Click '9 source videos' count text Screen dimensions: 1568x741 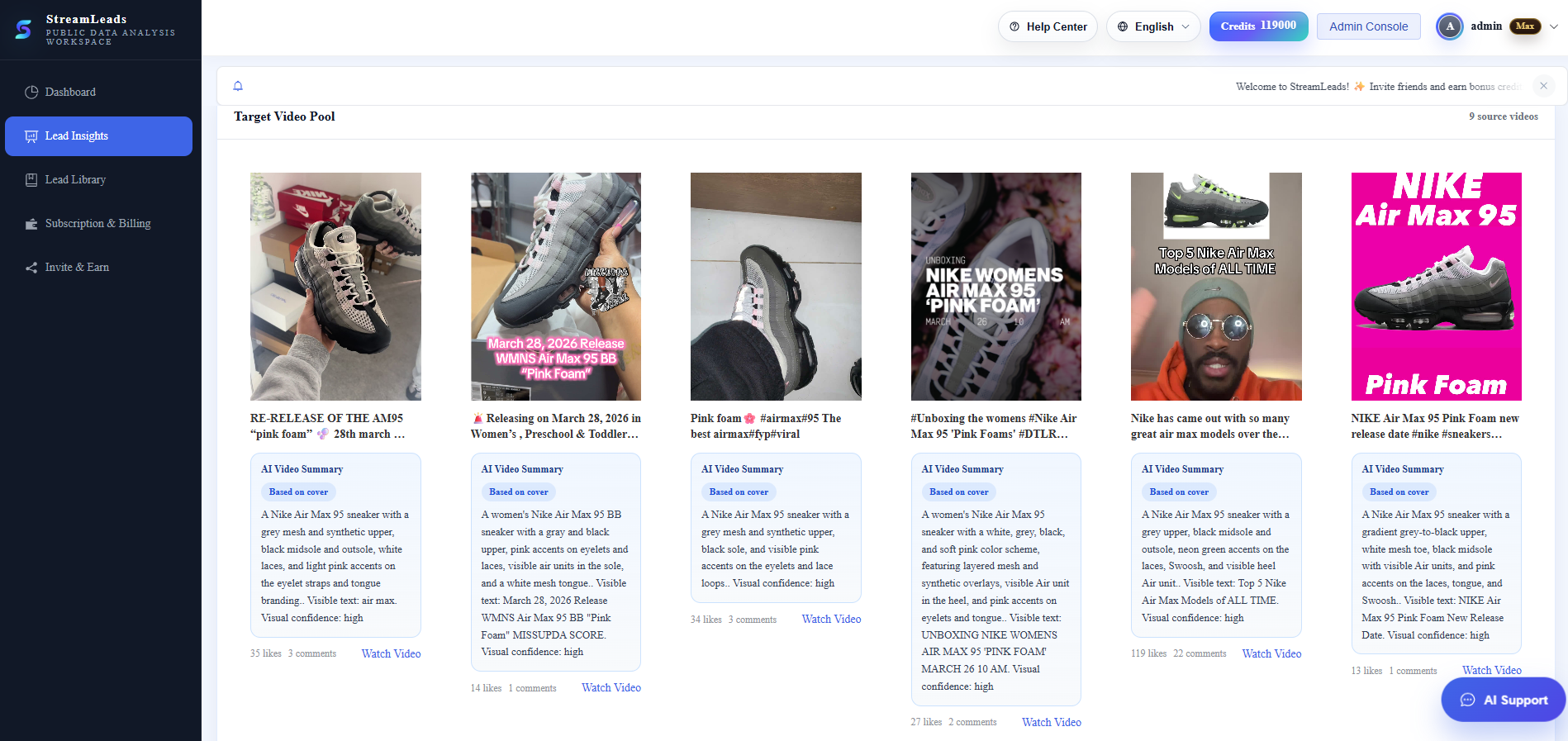[1504, 116]
